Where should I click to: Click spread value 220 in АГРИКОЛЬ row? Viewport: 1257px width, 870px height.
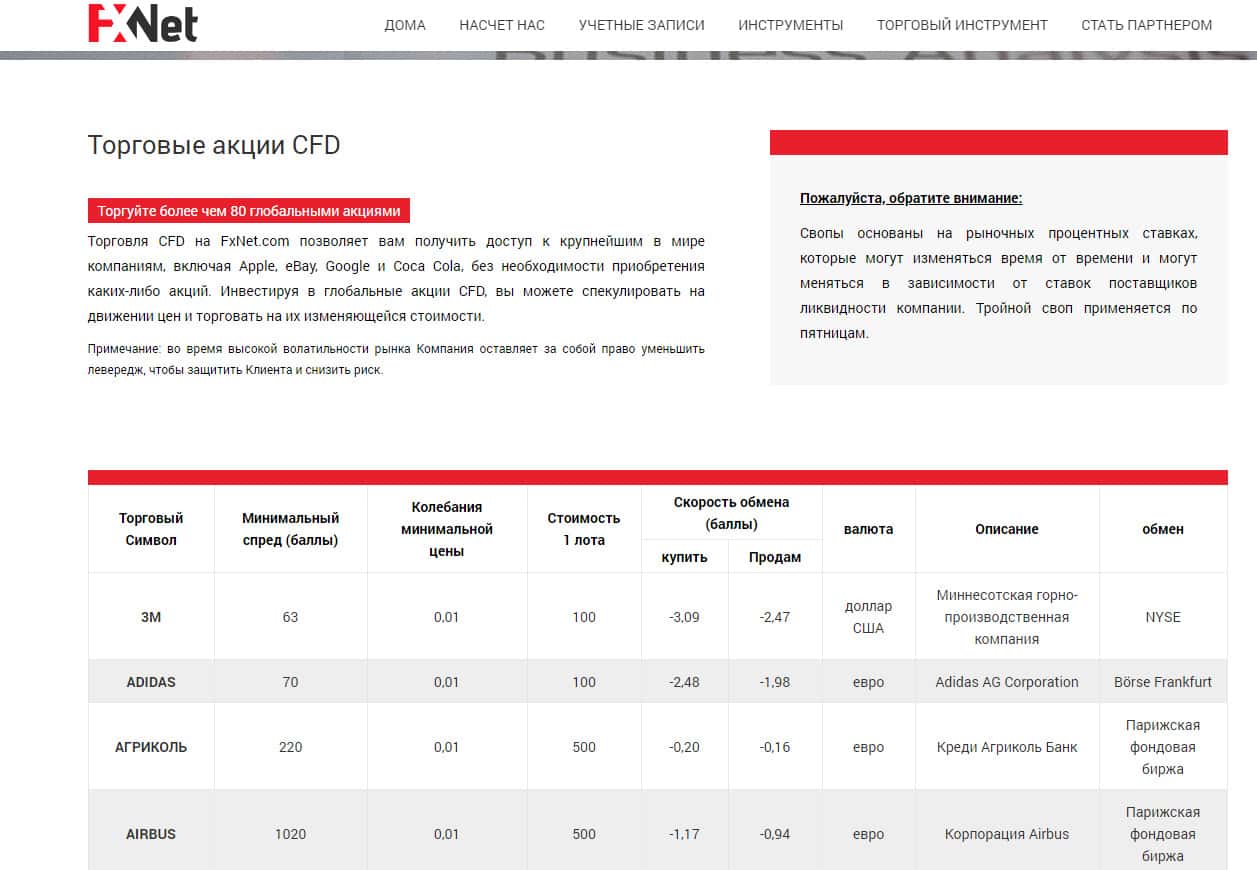pyautogui.click(x=291, y=747)
